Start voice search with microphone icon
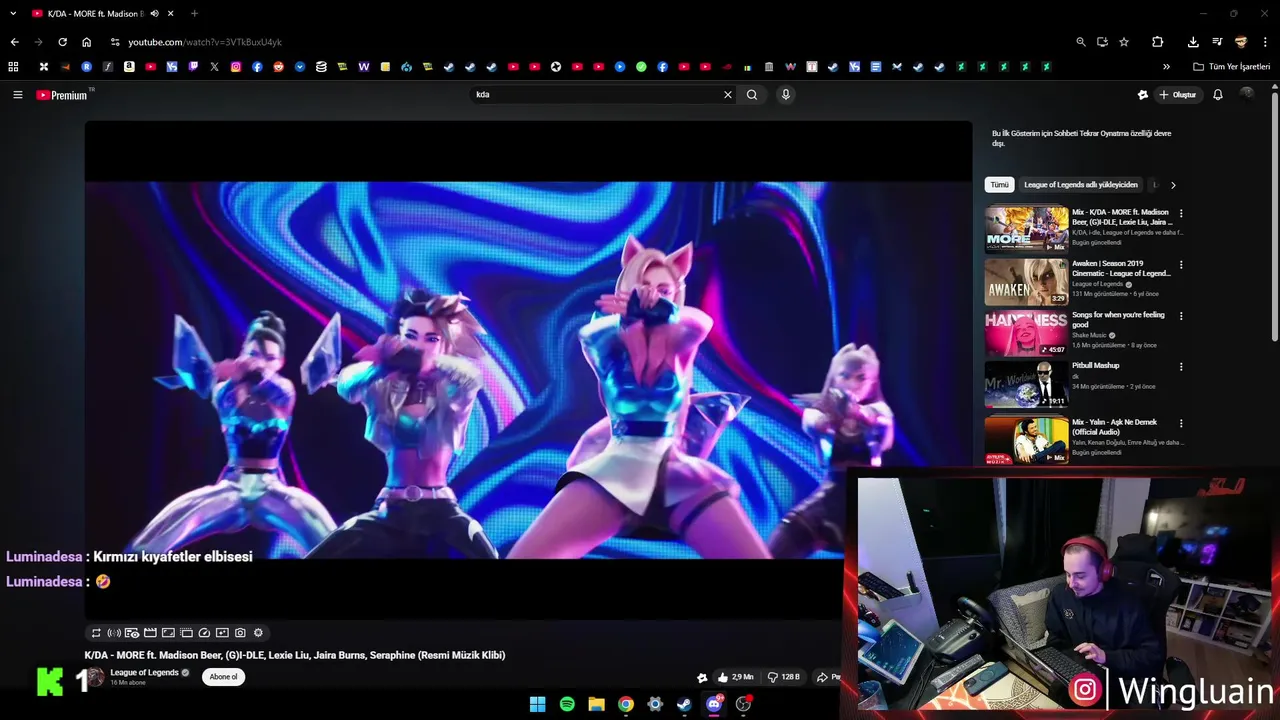 (786, 95)
